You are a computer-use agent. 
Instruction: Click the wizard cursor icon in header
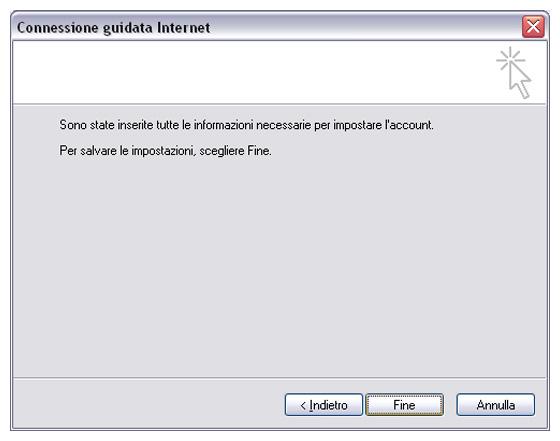514,72
